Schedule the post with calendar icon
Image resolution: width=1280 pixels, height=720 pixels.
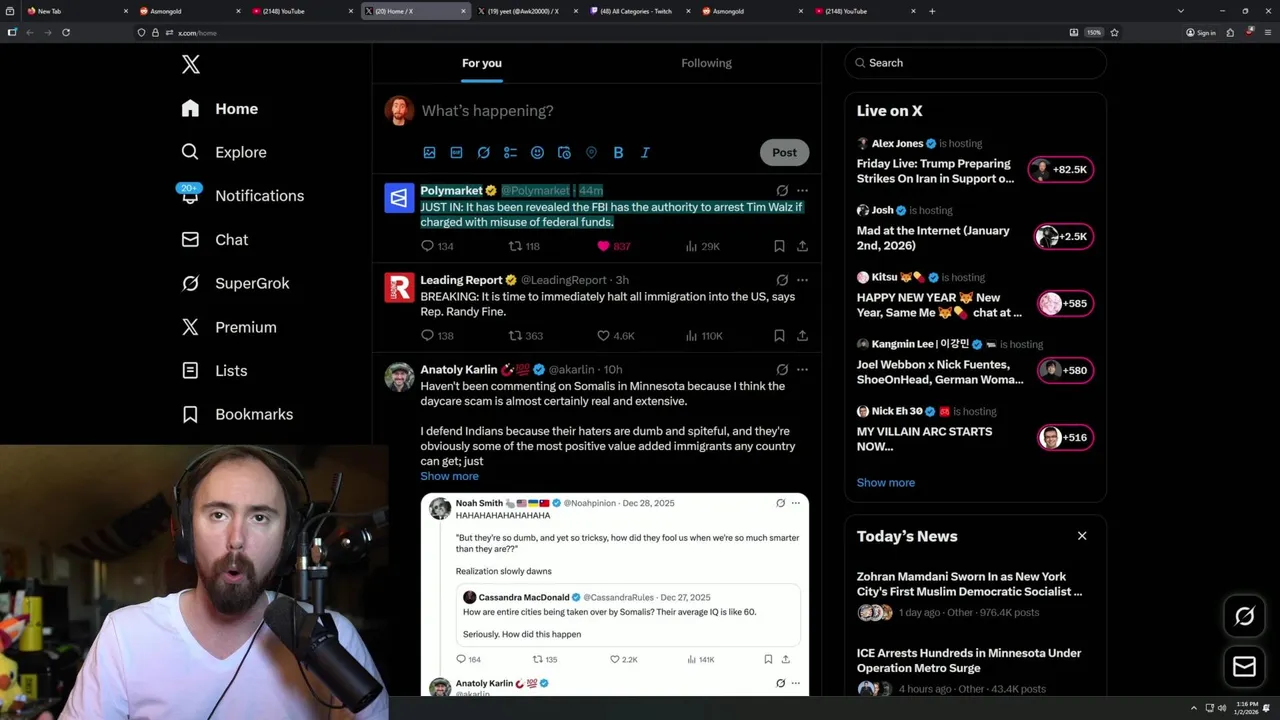[x=564, y=153]
